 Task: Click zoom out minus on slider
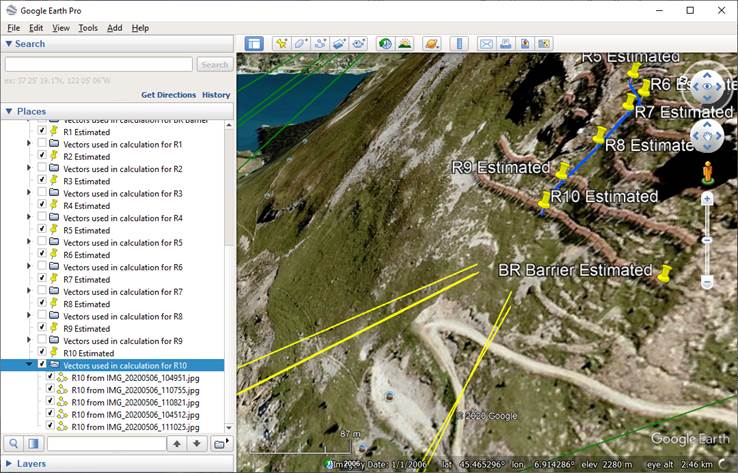707,282
